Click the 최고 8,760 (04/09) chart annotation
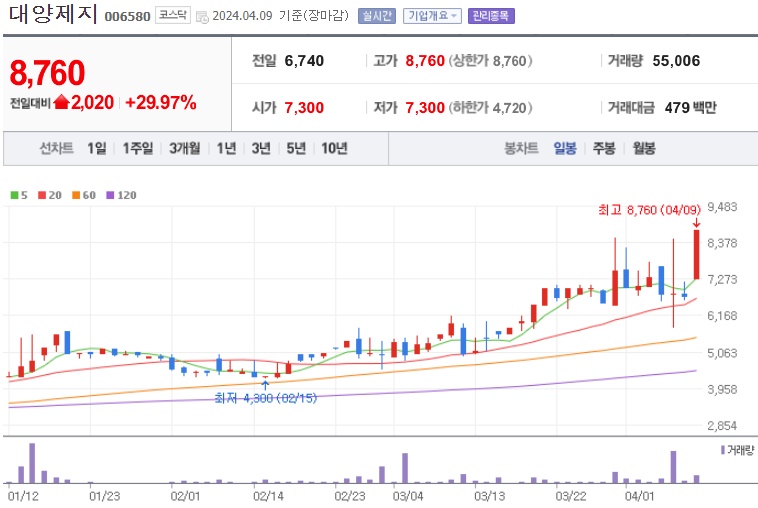The width and height of the screenshot is (758, 508). tap(649, 210)
